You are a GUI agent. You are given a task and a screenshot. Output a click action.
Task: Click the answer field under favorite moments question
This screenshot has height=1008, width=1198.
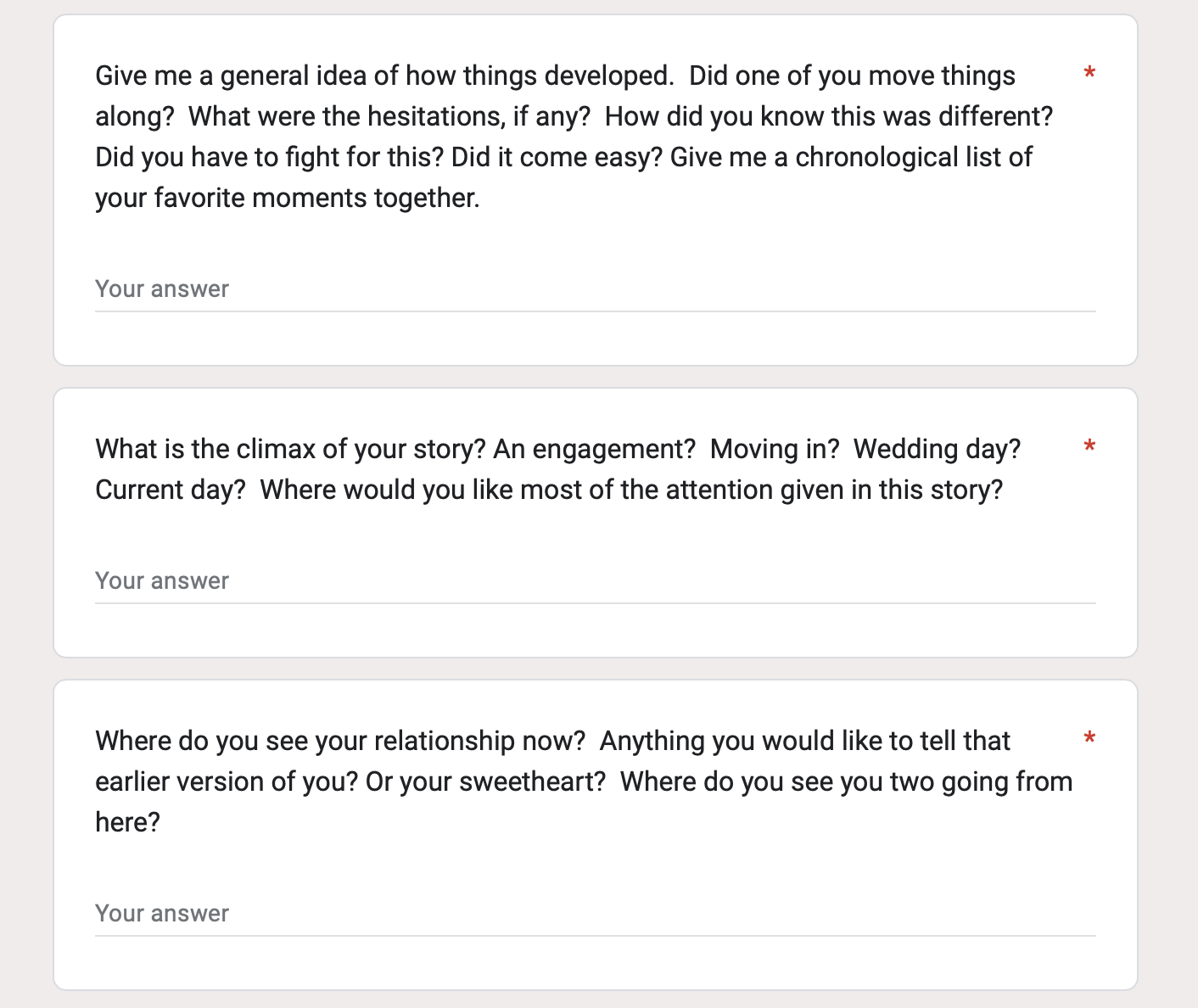click(594, 289)
